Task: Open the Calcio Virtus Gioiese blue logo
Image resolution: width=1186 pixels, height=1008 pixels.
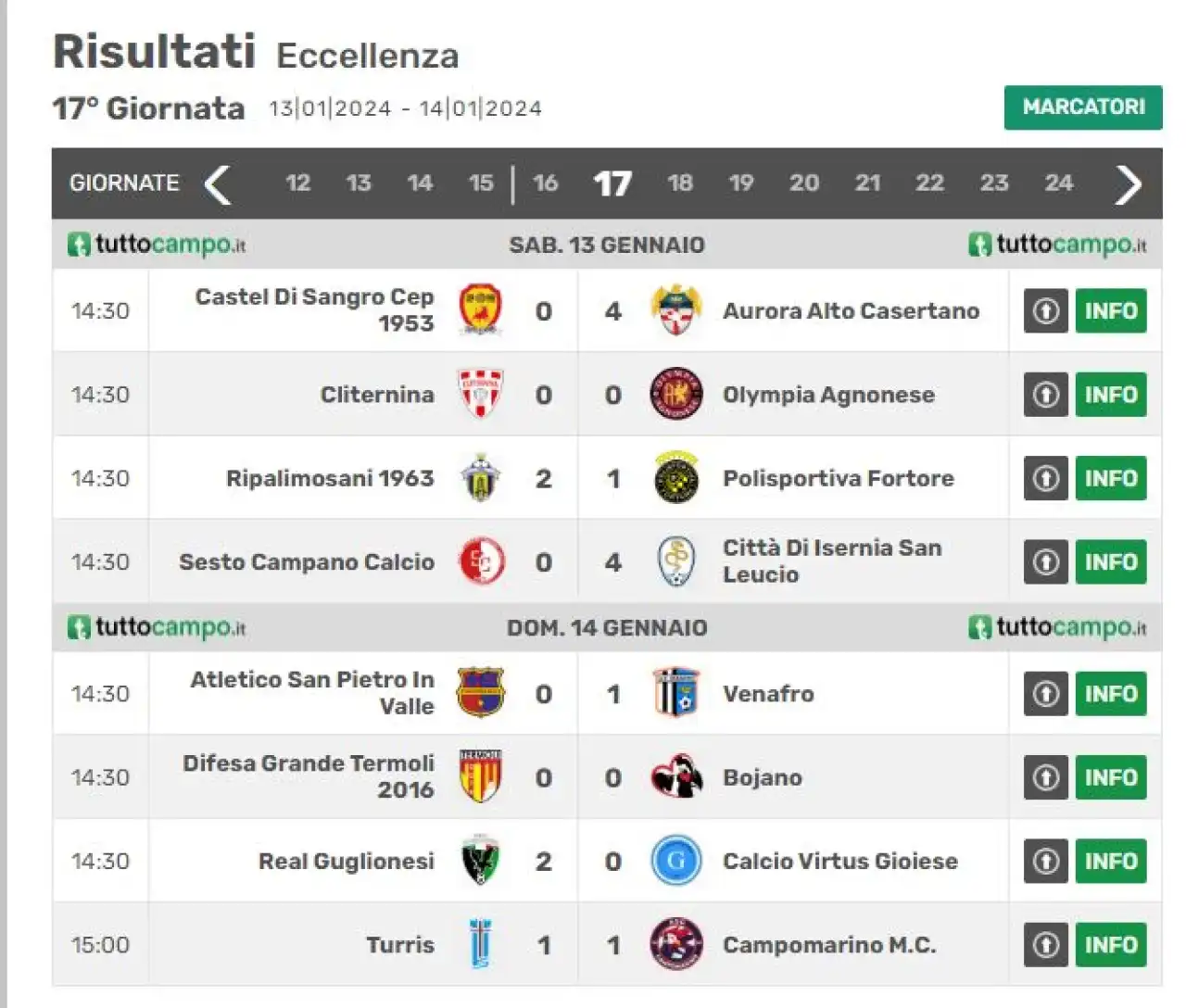Action: 676,861
